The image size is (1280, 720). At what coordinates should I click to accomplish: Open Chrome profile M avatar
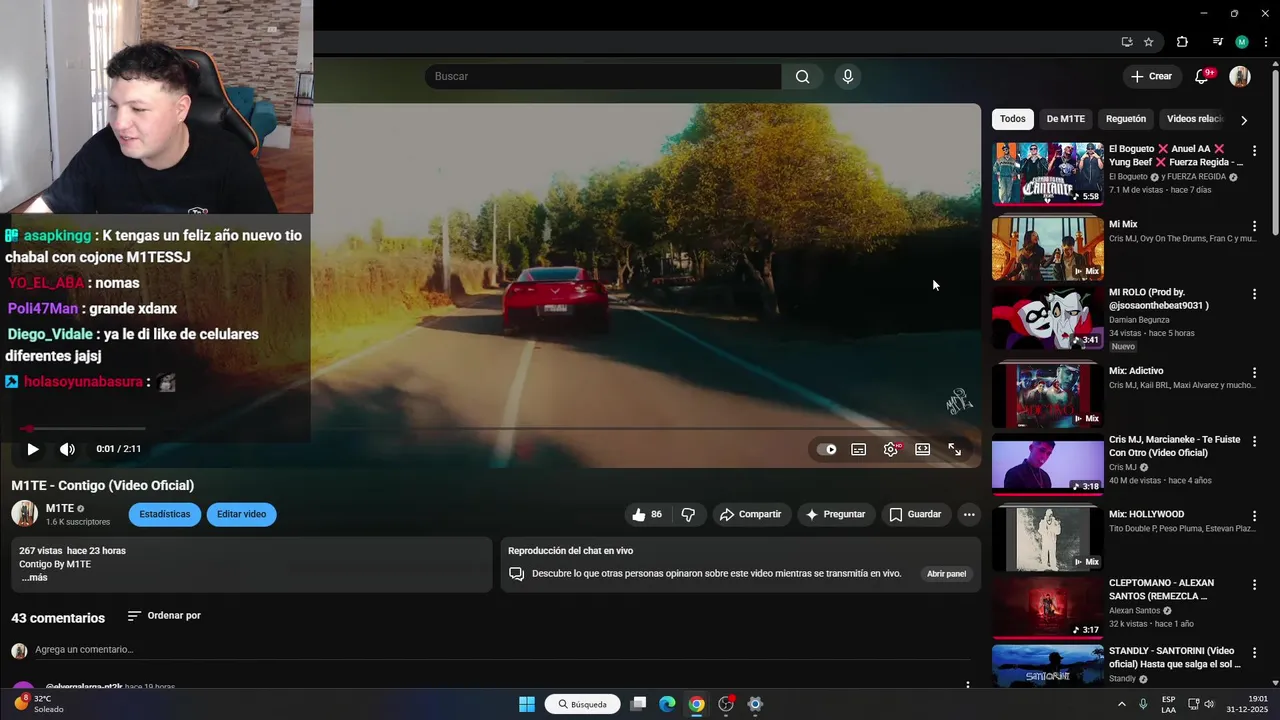tap(1242, 42)
